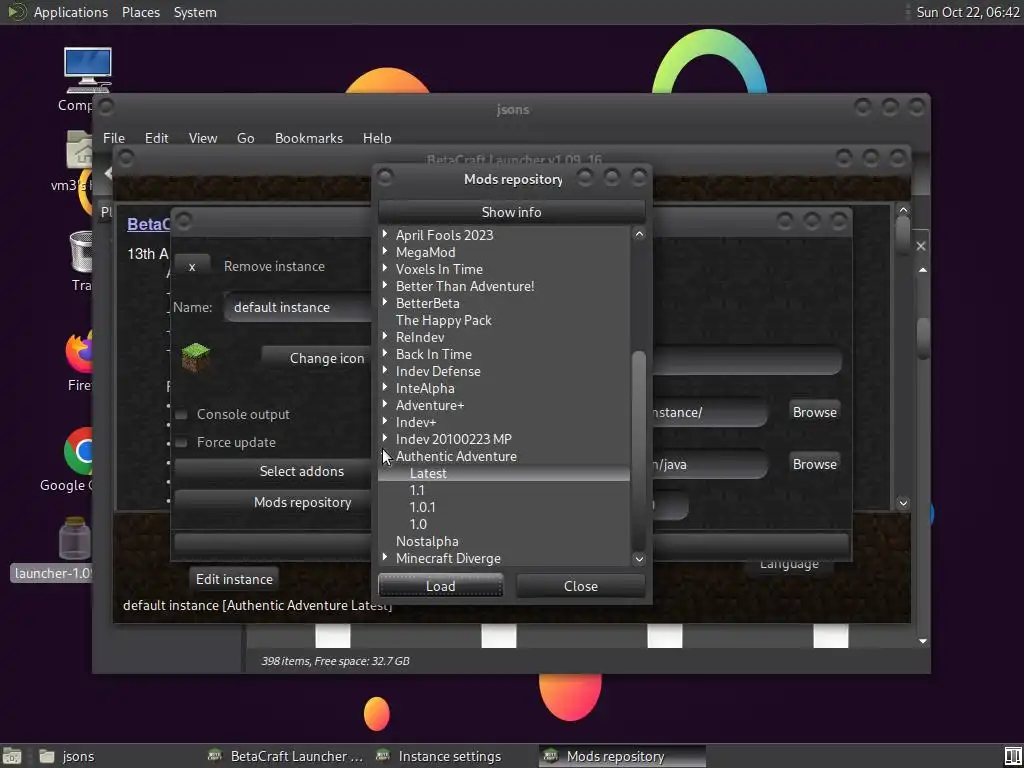Click the Computer desktop icon
This screenshot has height=768, width=1024.
88,71
